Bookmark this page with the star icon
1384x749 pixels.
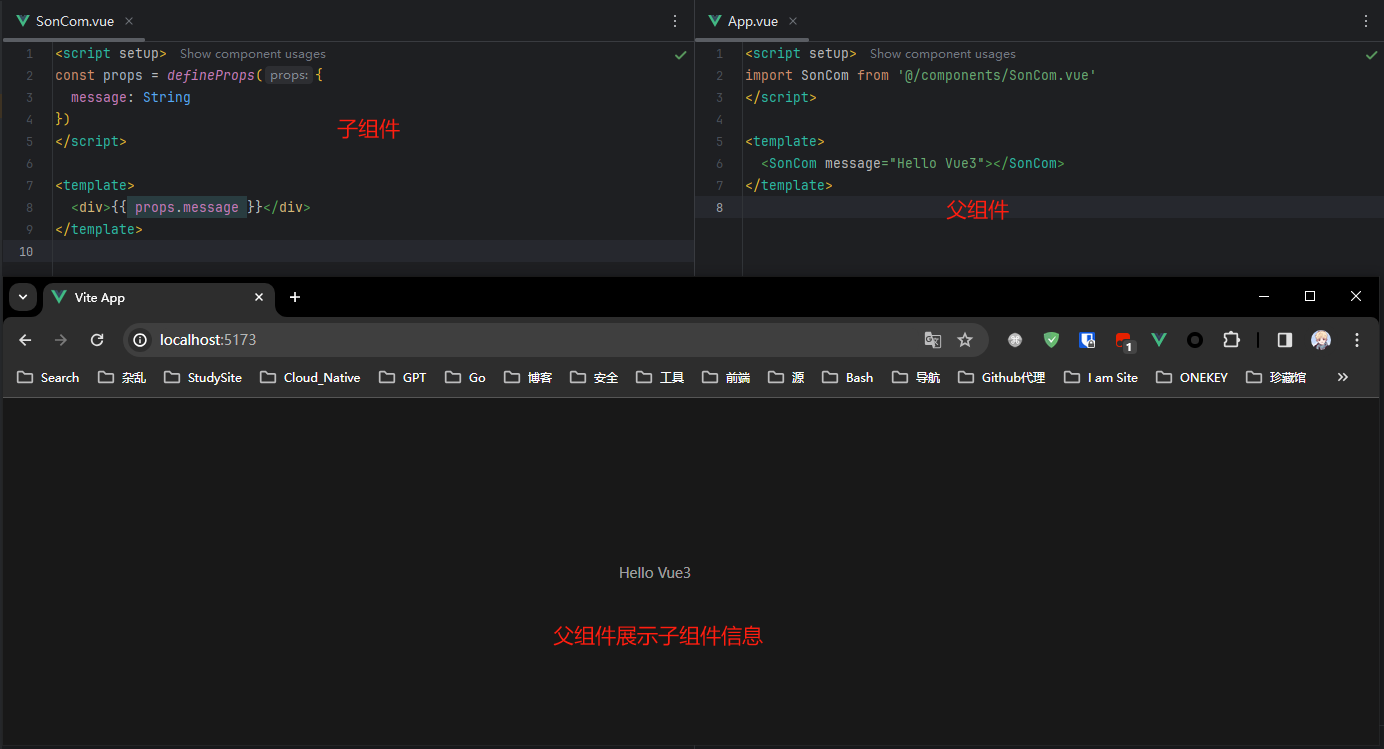tap(965, 340)
